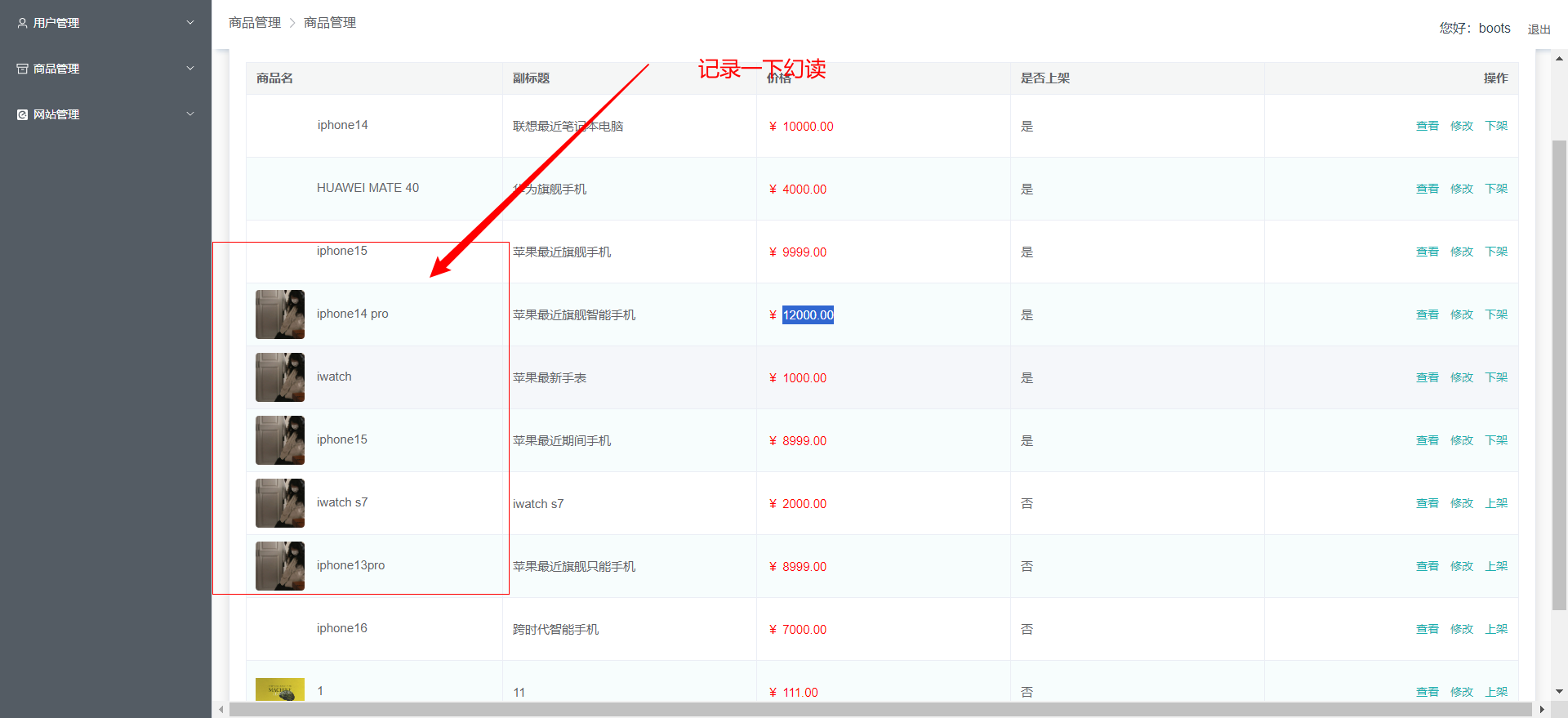Click 下架 for iphone14 pro

(1496, 314)
